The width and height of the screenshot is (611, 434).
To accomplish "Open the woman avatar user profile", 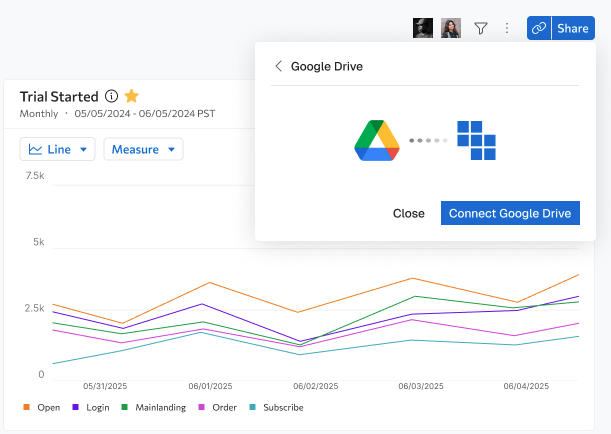I will pyautogui.click(x=451, y=28).
